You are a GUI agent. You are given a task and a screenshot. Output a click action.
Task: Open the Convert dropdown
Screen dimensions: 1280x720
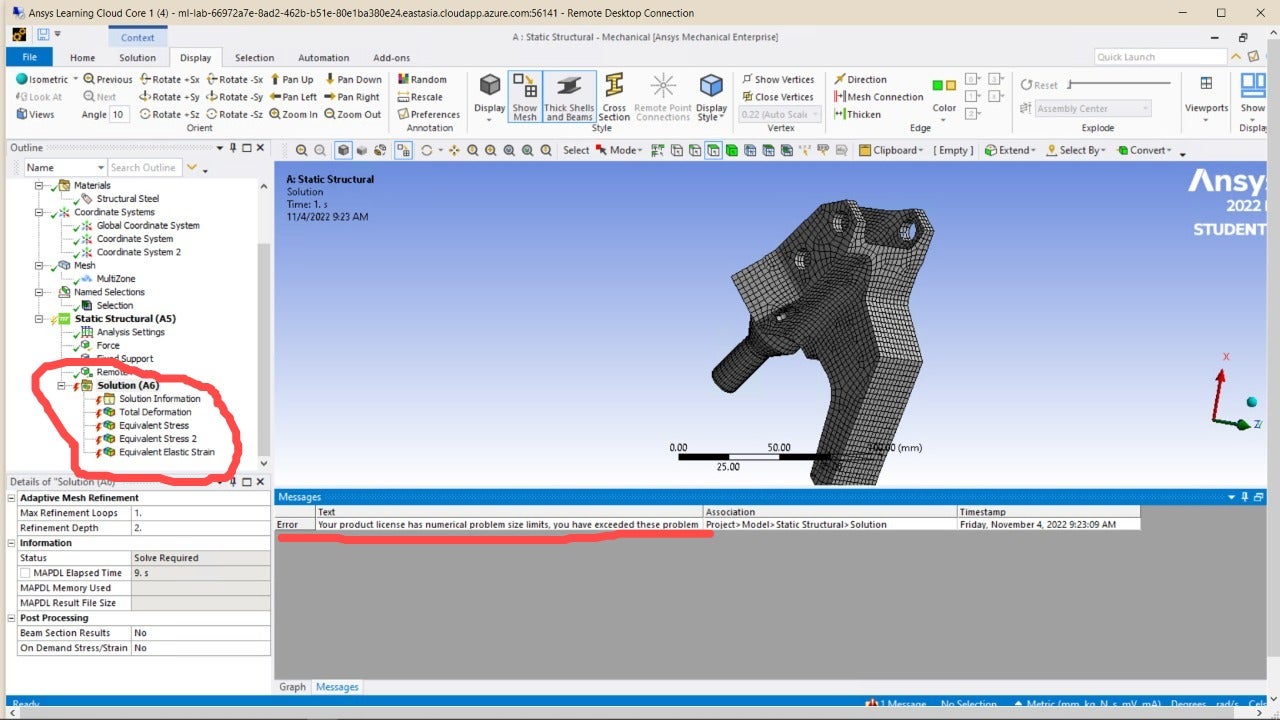(1144, 150)
